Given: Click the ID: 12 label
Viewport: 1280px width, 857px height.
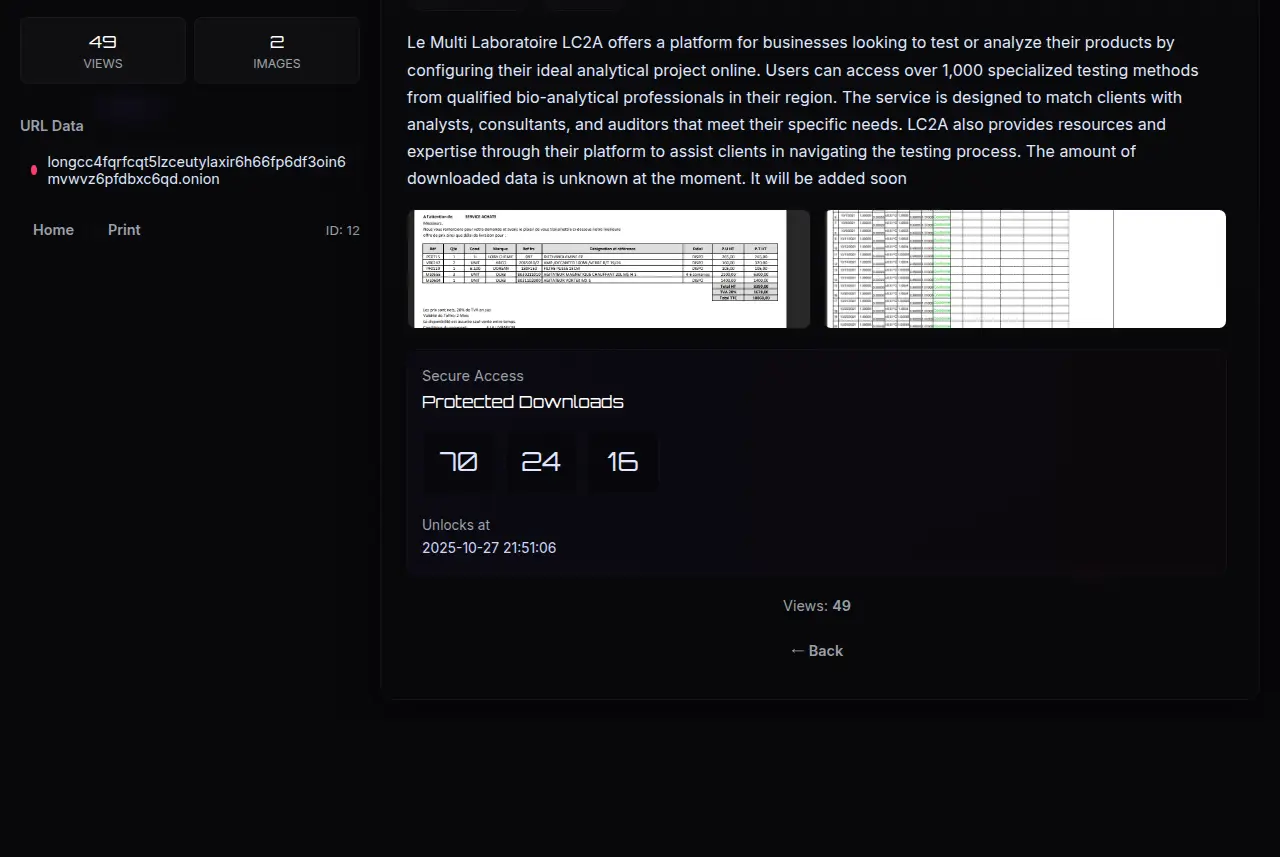Looking at the screenshot, I should 342,231.
